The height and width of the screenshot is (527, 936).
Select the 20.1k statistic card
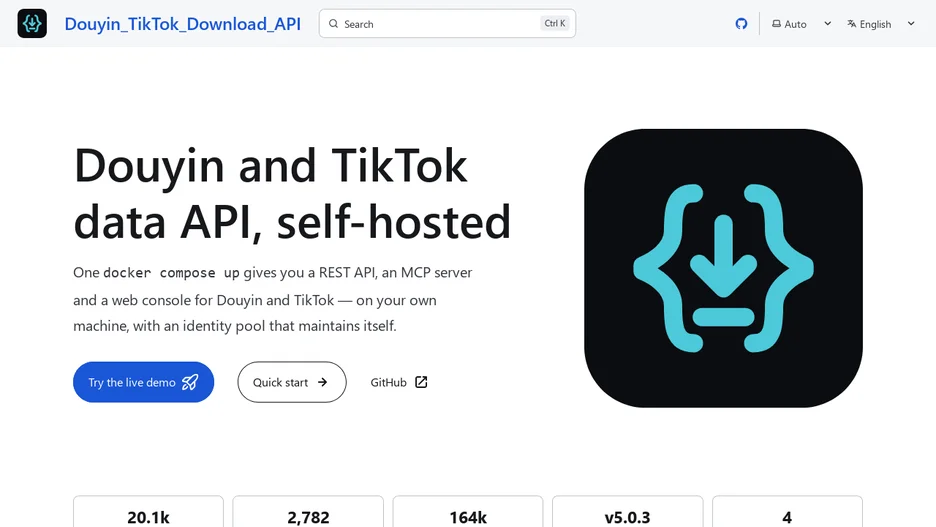[x=148, y=511]
